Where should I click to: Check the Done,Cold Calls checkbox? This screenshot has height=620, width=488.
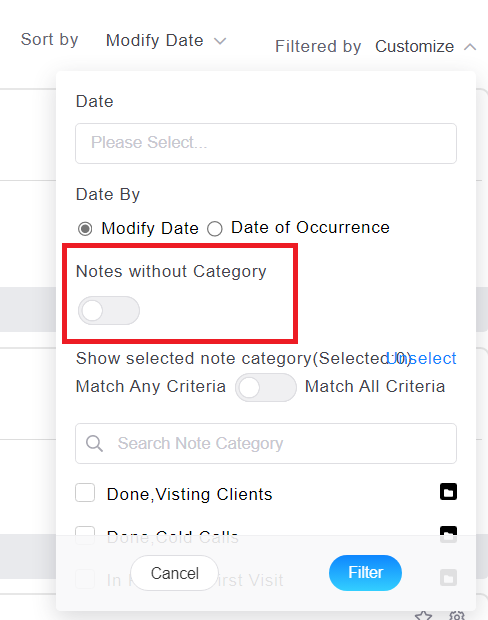[x=85, y=535]
